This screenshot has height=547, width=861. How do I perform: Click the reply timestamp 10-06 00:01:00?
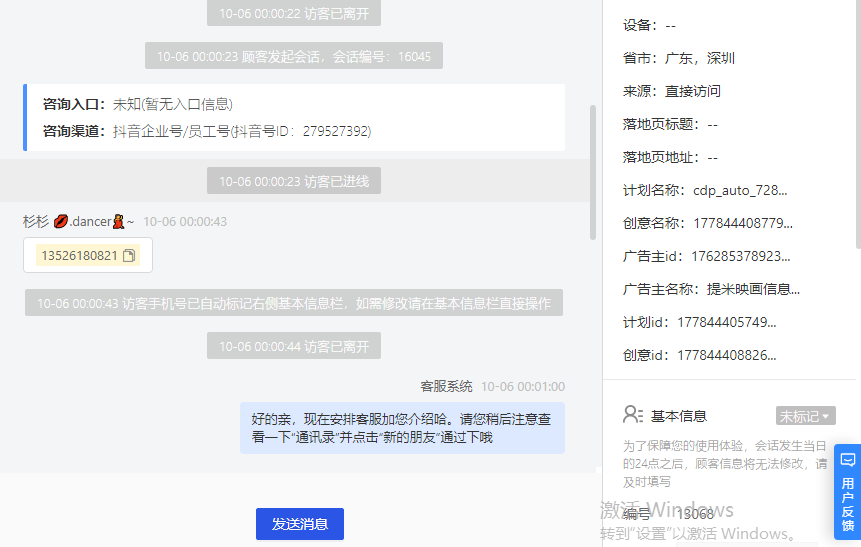point(523,387)
